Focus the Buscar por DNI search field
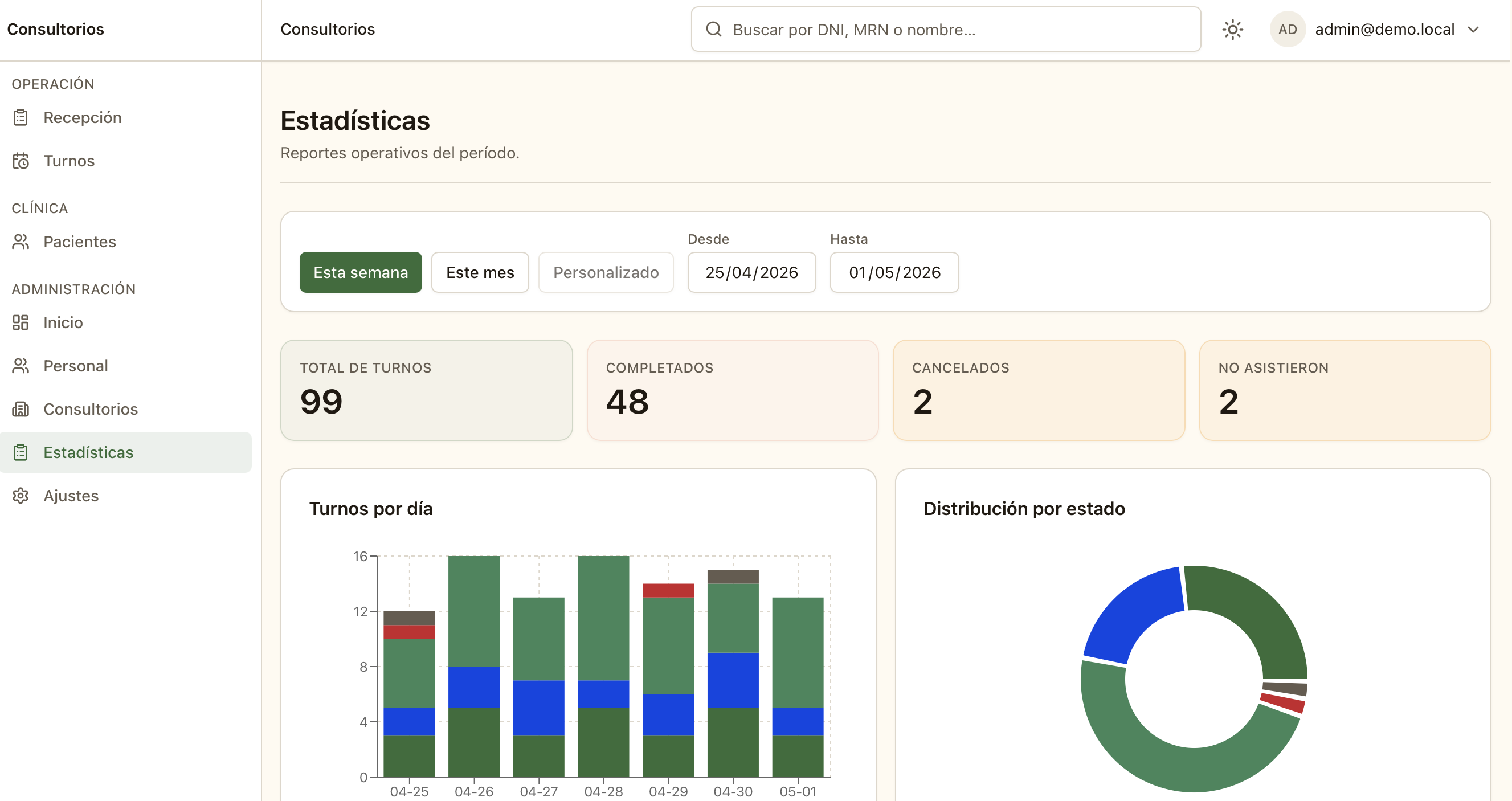Image resolution: width=1512 pixels, height=801 pixels. coord(946,30)
